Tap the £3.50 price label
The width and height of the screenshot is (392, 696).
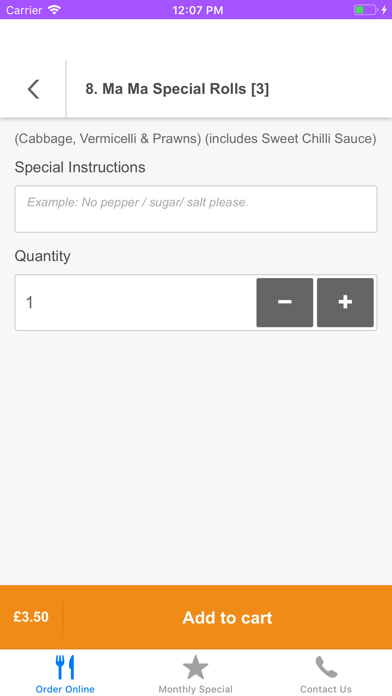coord(31,617)
